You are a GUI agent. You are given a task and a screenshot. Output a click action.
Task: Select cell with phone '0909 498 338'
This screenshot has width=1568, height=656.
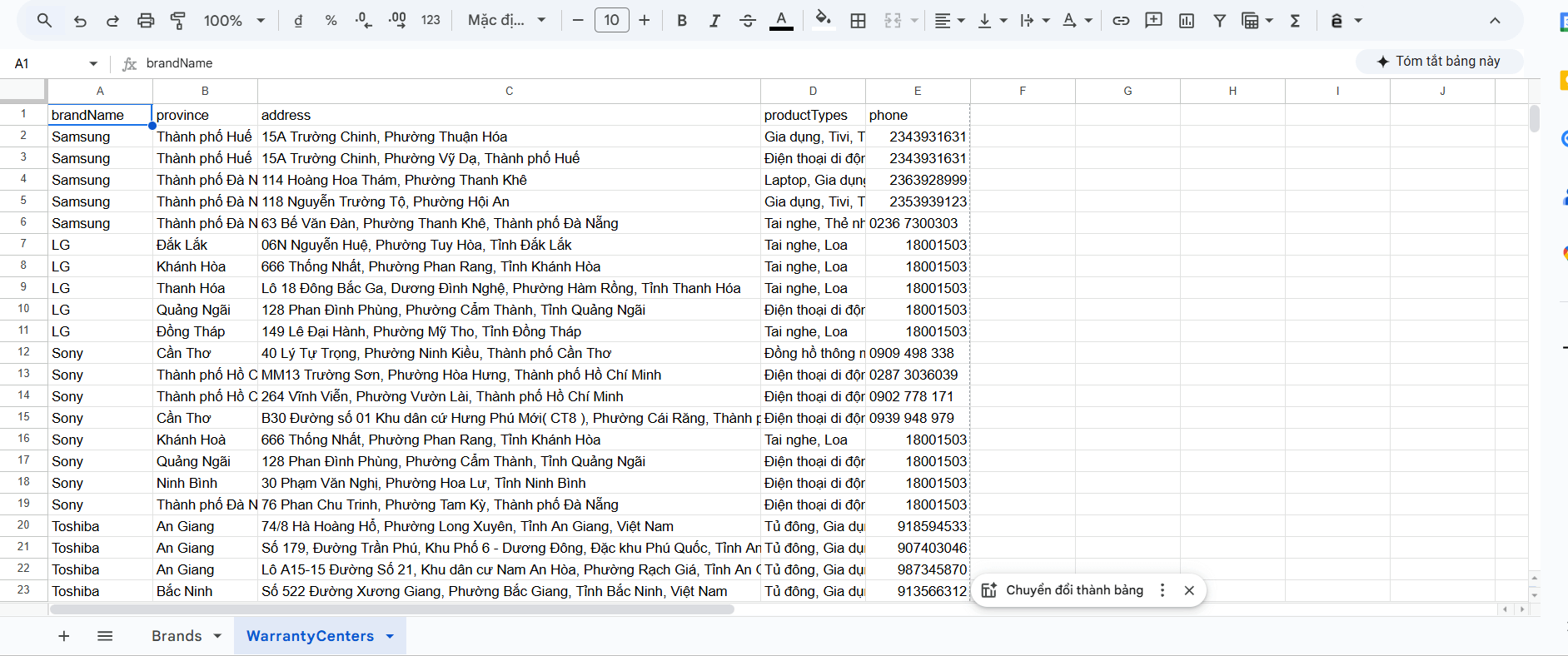coord(918,353)
